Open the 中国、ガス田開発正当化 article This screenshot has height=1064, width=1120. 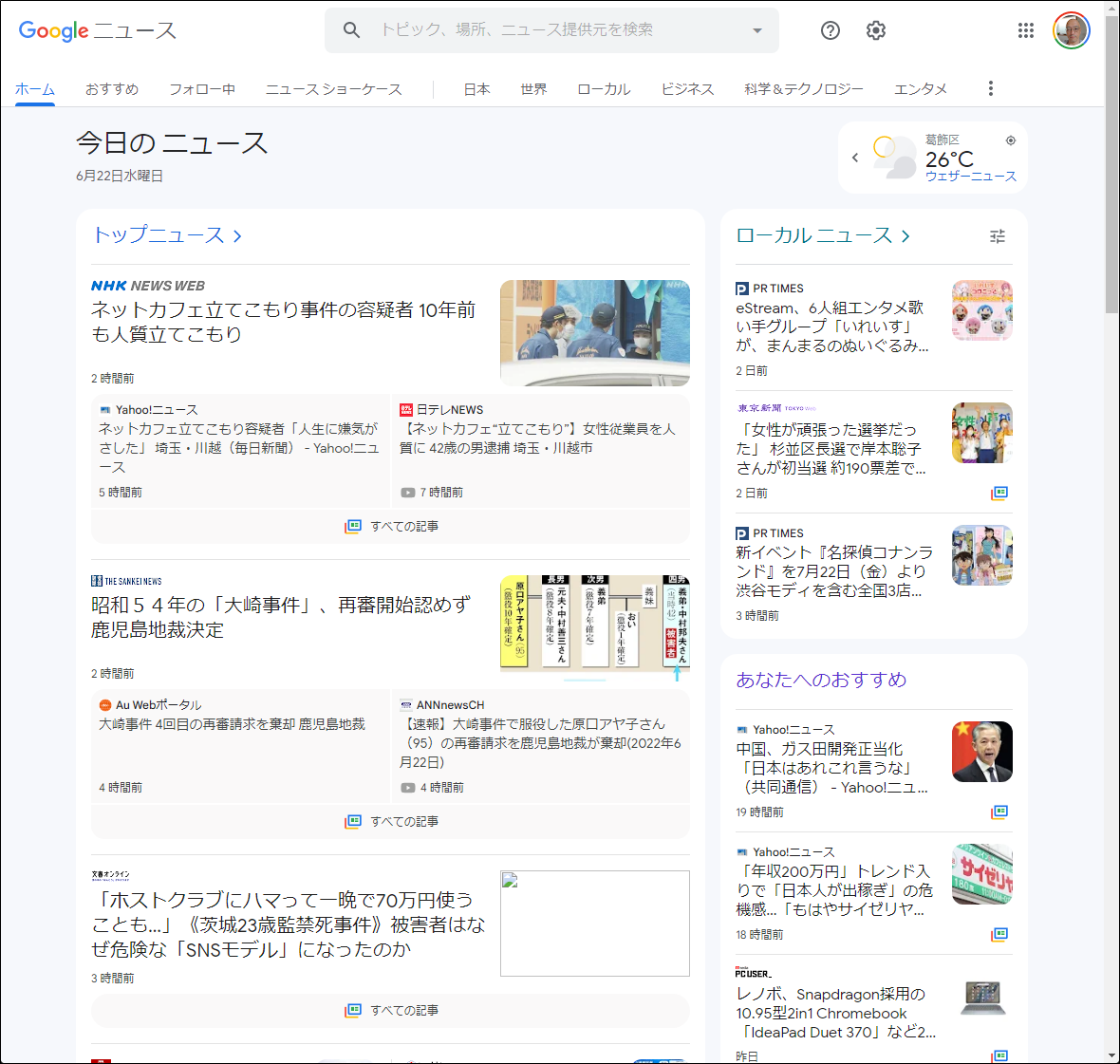click(832, 769)
